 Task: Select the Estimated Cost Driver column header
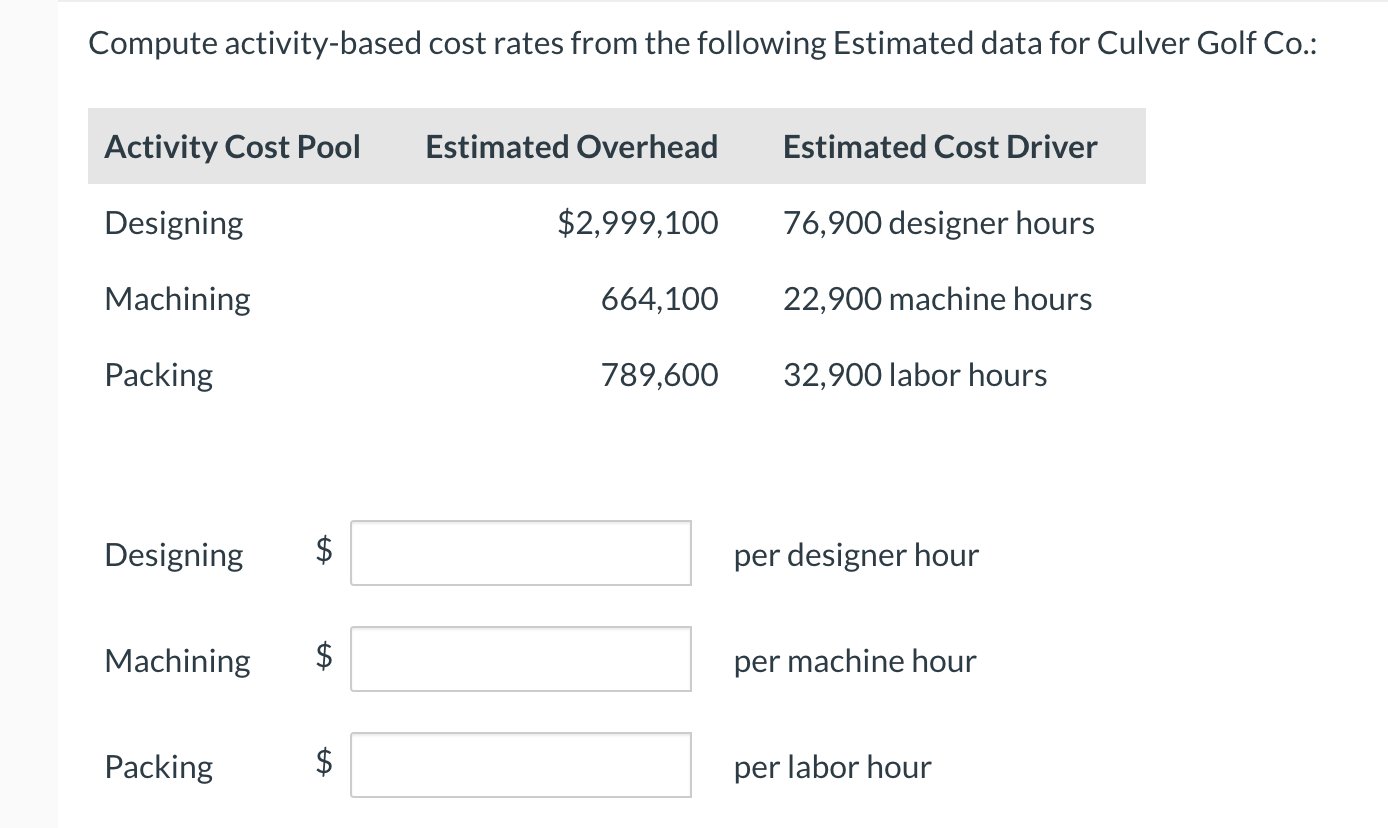coord(939,146)
